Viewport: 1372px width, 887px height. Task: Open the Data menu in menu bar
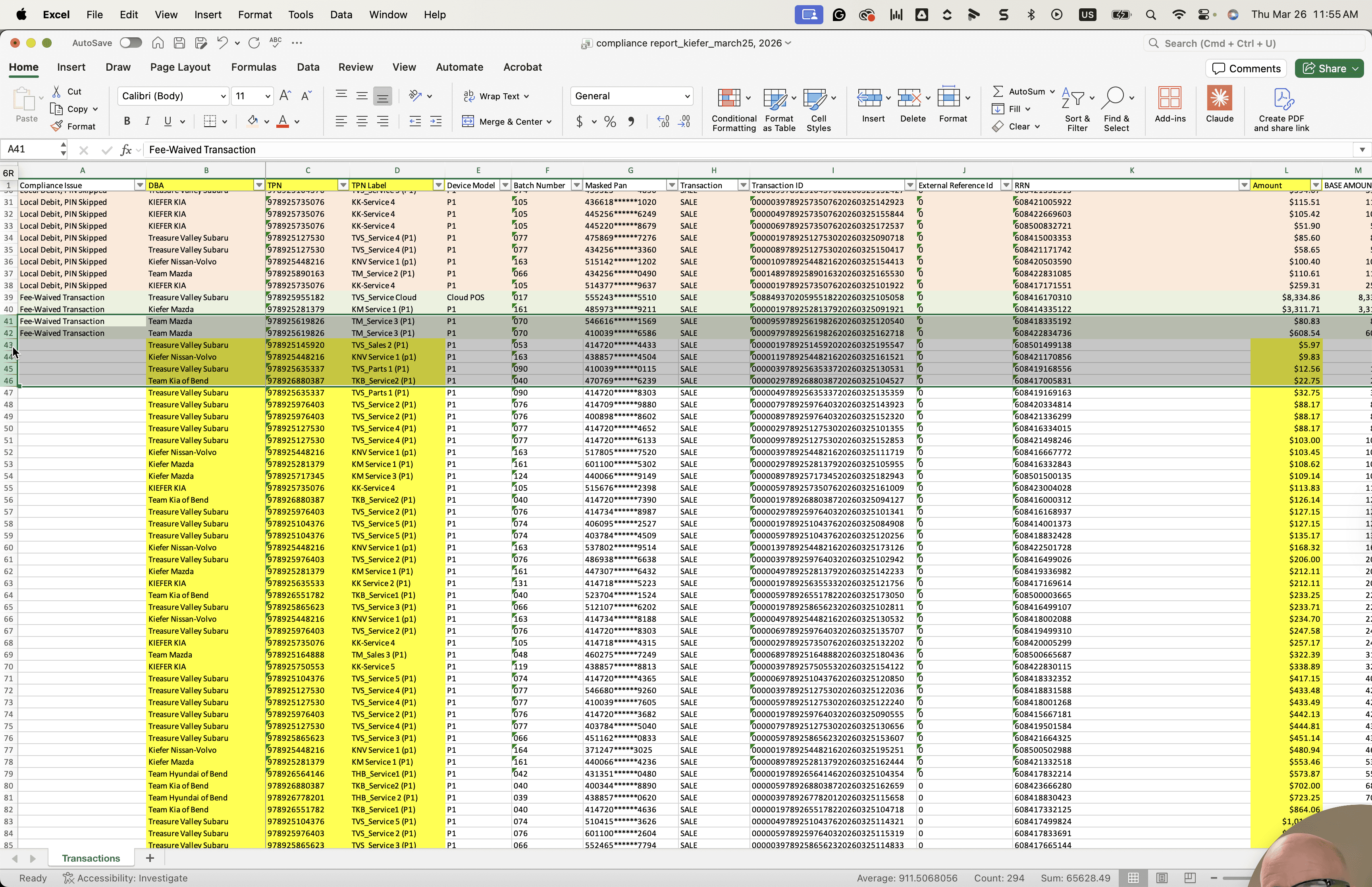click(341, 14)
